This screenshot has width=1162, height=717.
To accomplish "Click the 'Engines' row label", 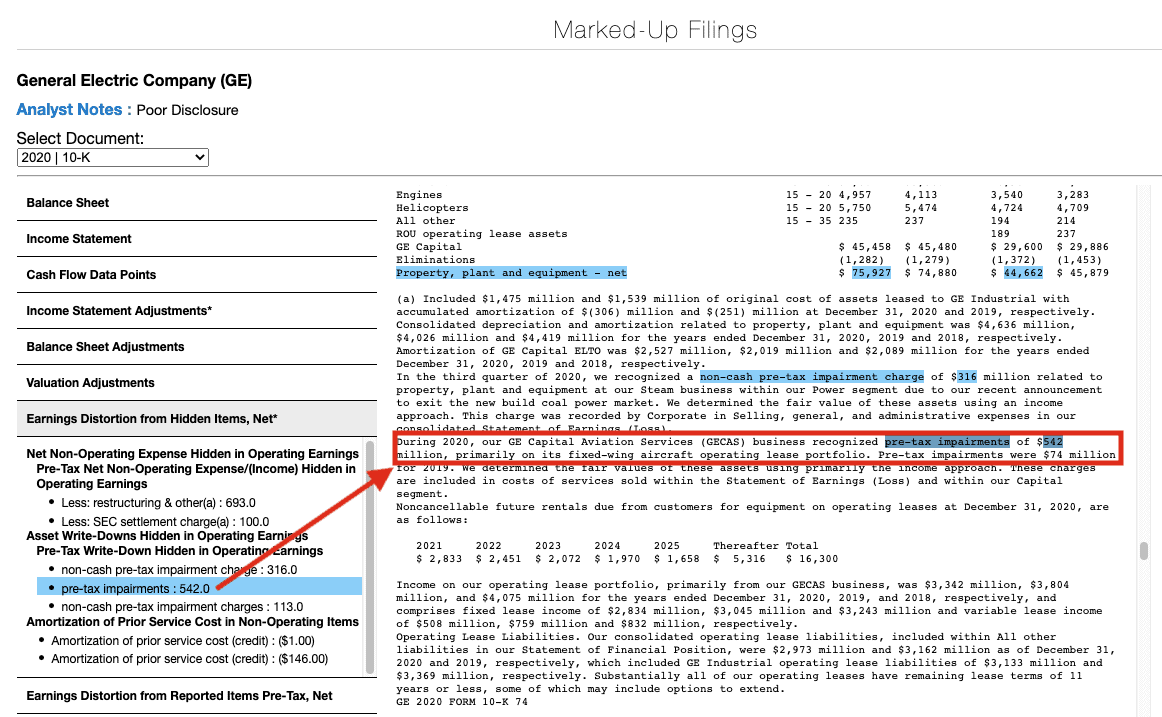I will pos(419,195).
